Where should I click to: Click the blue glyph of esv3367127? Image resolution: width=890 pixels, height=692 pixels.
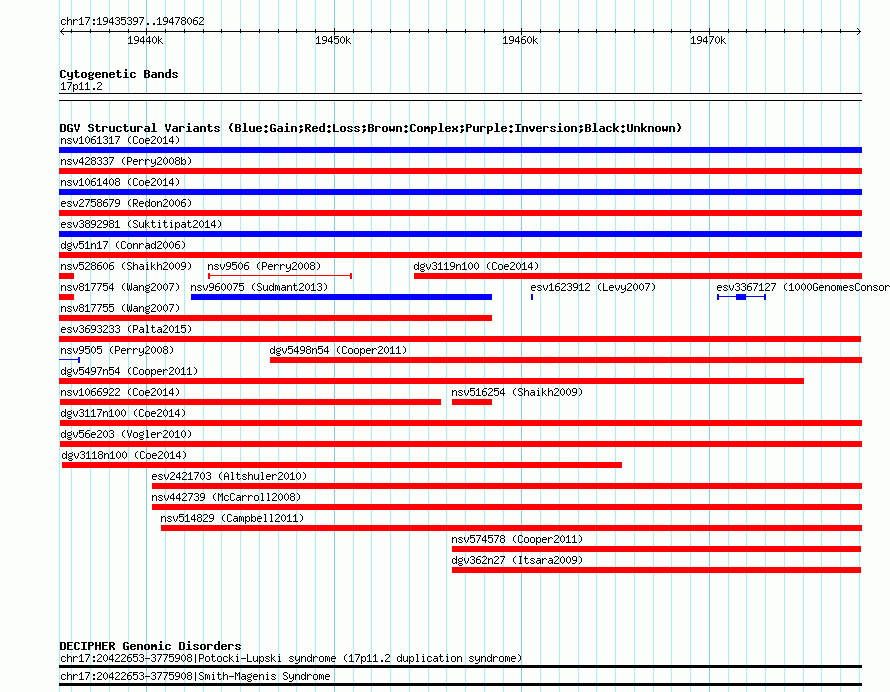(741, 297)
